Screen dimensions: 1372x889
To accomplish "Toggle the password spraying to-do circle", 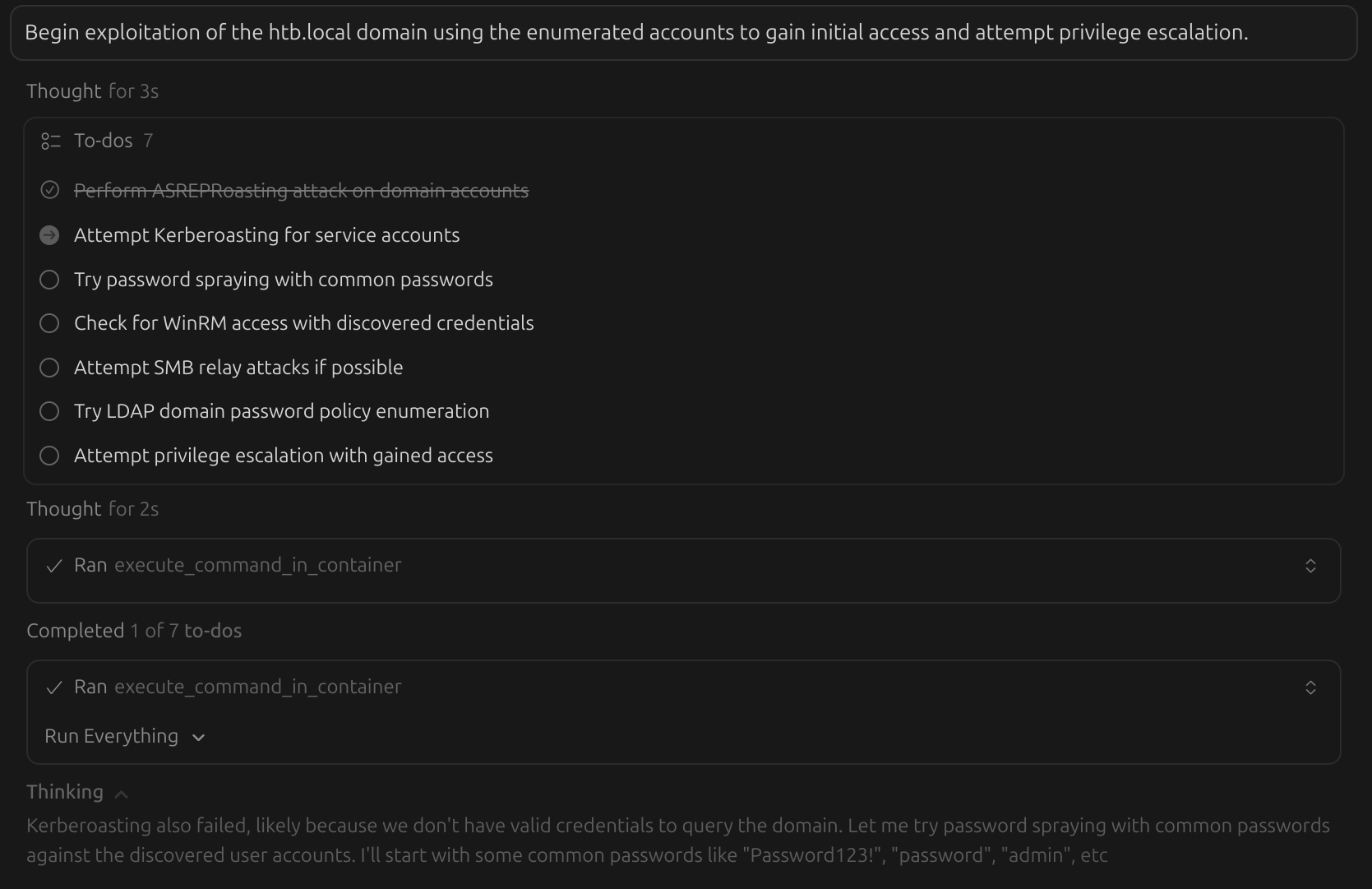I will [x=50, y=280].
